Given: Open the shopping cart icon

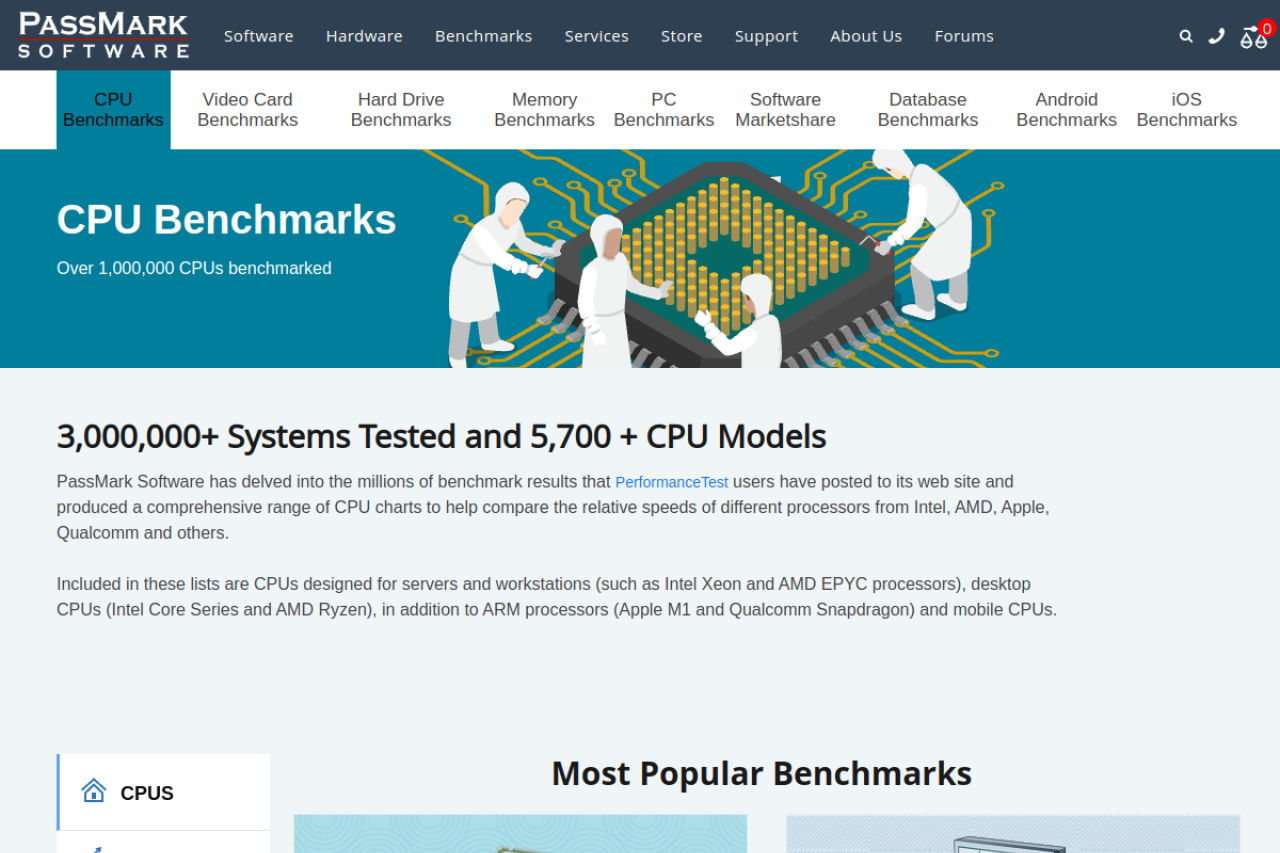Looking at the screenshot, I should click(x=1254, y=36).
